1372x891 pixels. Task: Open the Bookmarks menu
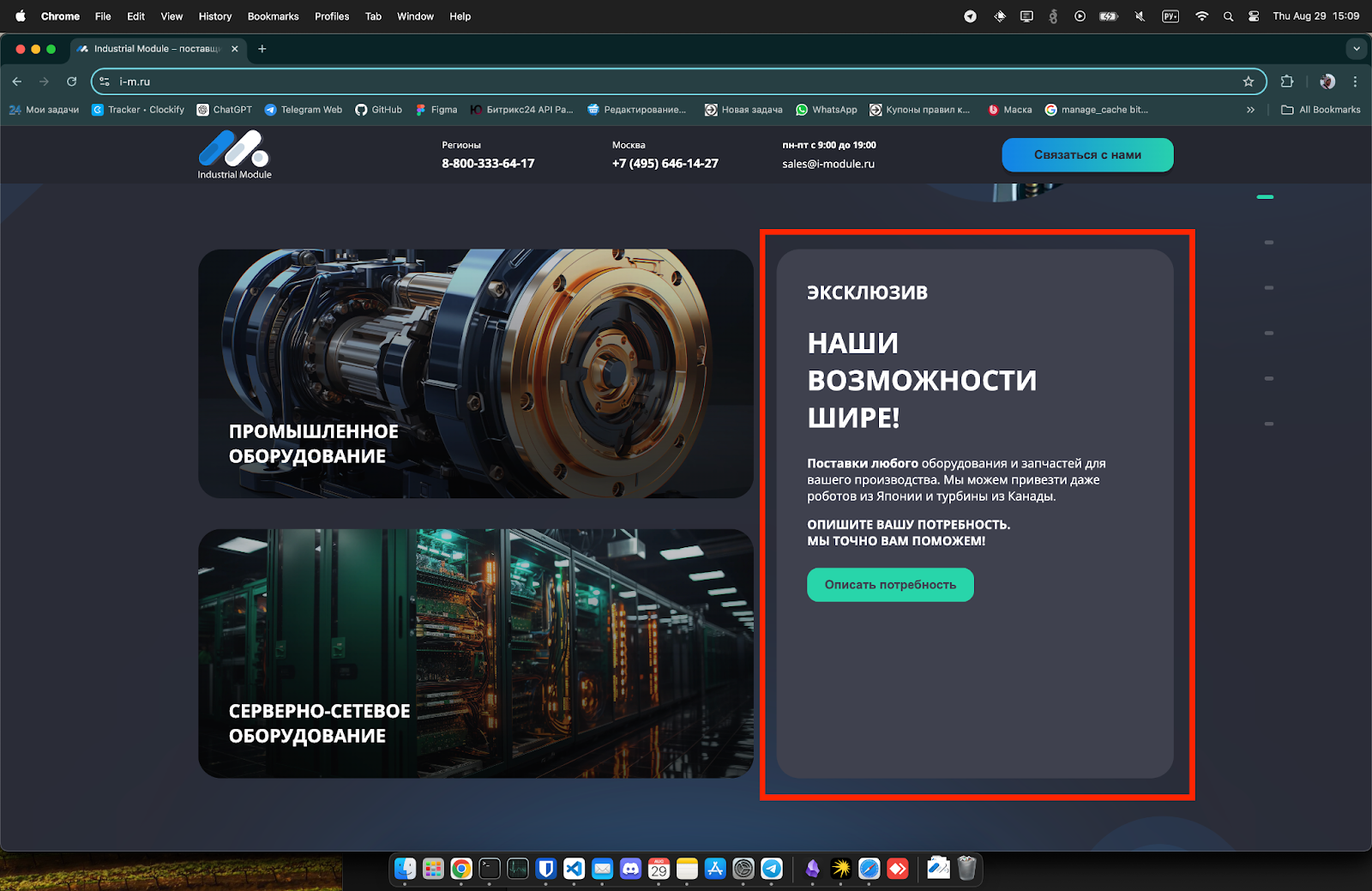(273, 16)
